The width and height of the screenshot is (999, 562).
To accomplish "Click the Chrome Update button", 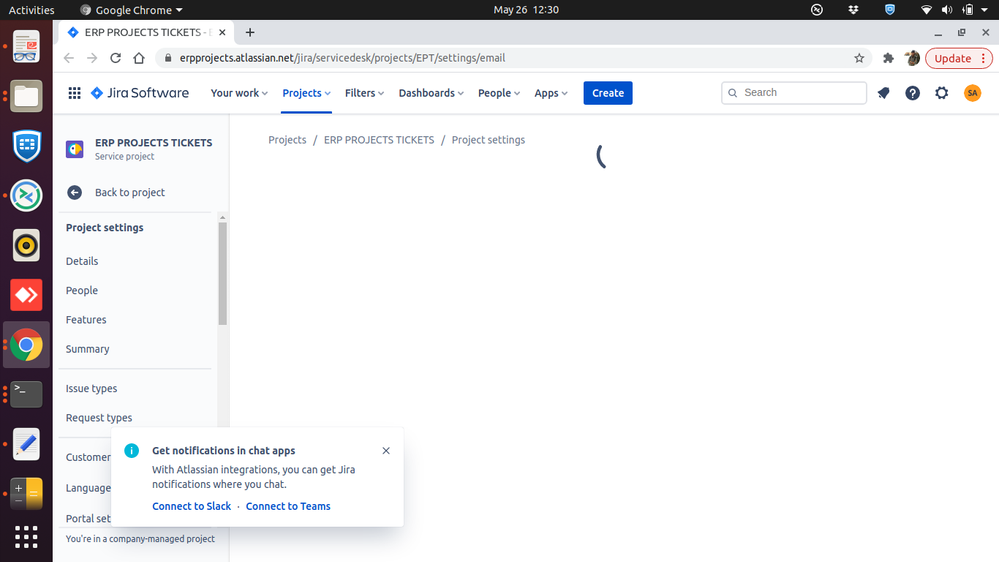I will point(959,58).
